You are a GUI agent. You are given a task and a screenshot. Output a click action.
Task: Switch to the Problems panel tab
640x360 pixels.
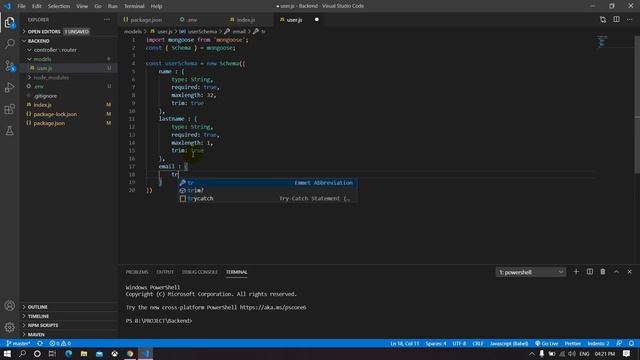pos(137,272)
